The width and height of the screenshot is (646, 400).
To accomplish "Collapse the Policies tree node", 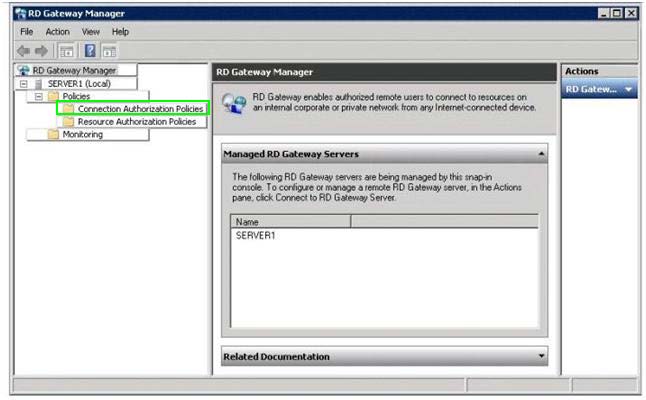I will 38,96.
